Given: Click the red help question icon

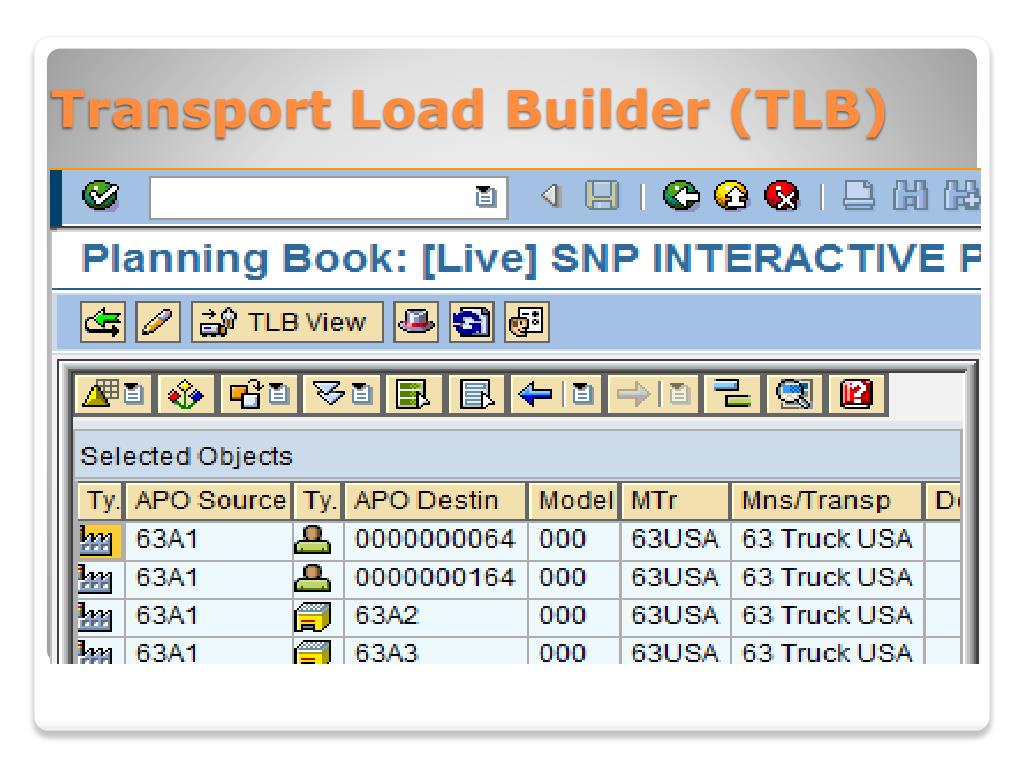Looking at the screenshot, I should pos(857,394).
